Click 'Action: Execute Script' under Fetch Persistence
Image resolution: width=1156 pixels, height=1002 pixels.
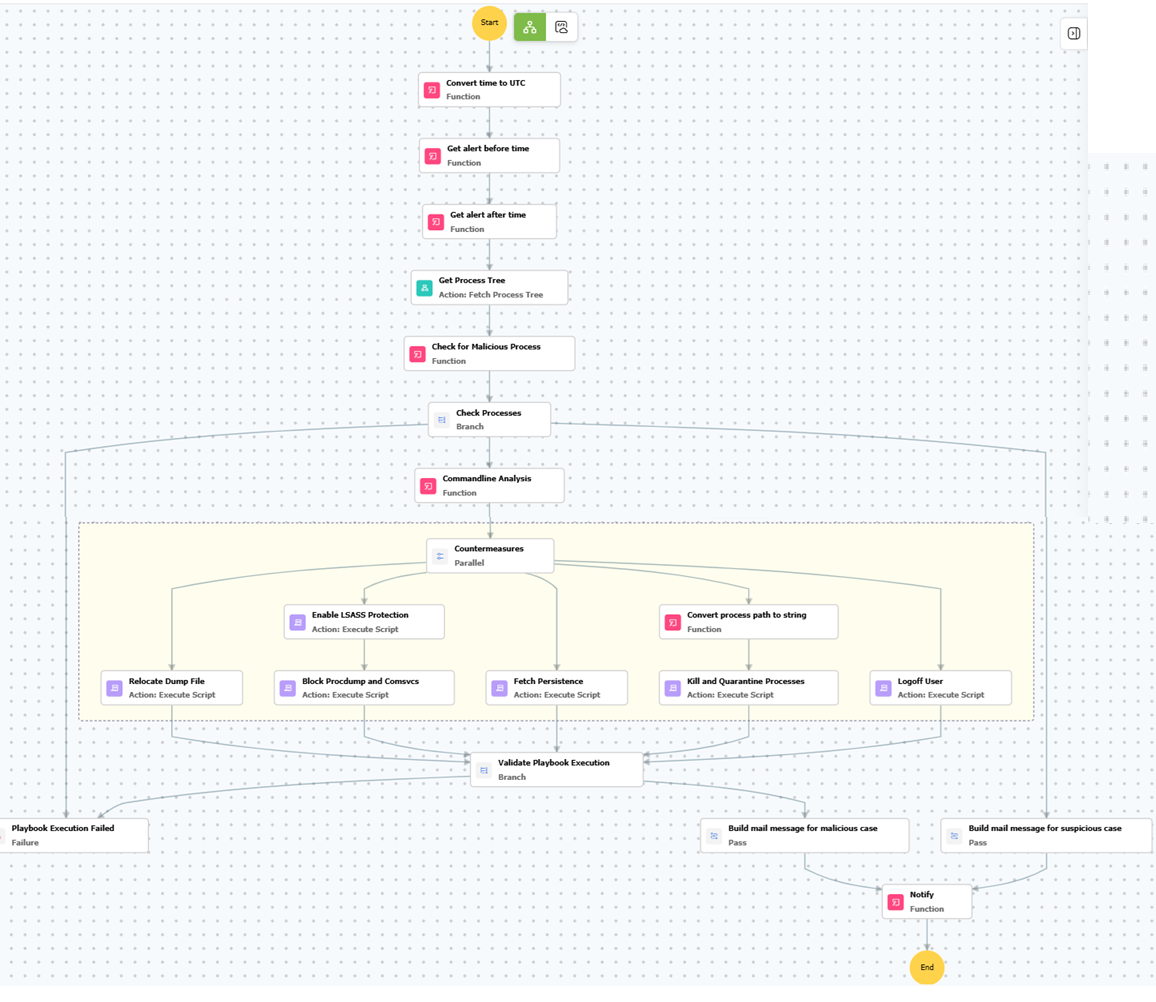[x=557, y=695]
